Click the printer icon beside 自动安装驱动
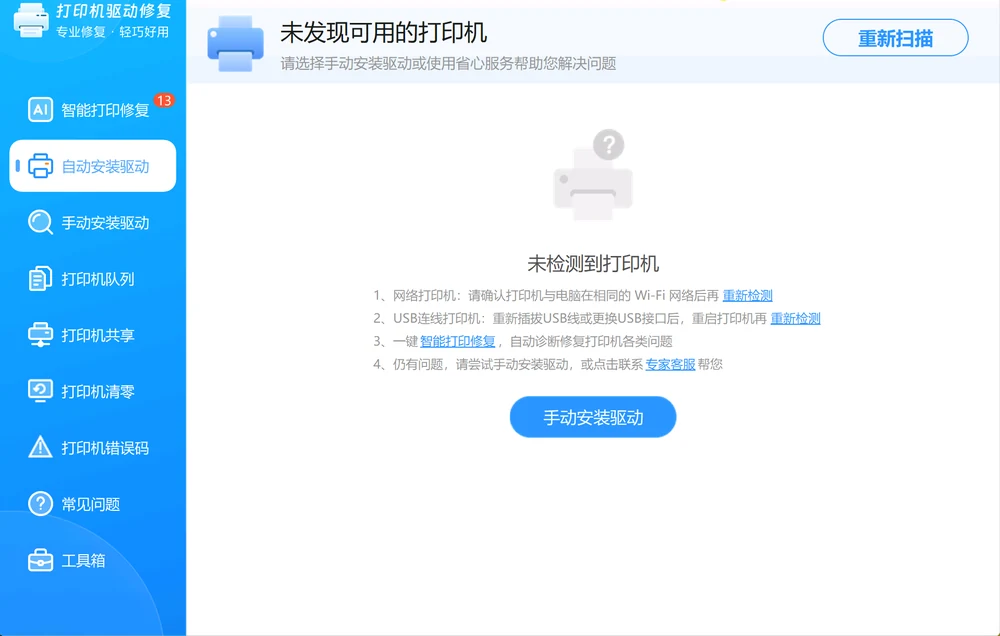The width and height of the screenshot is (1000, 636). 40,166
